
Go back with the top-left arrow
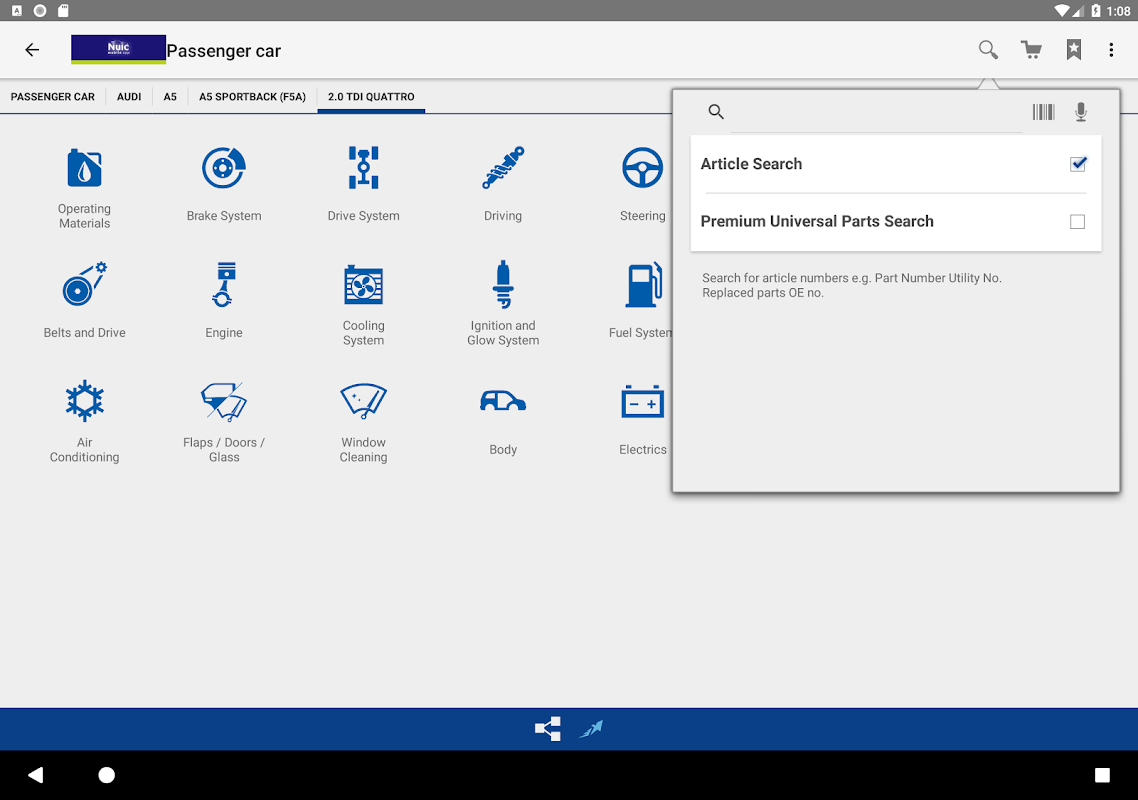coord(32,50)
